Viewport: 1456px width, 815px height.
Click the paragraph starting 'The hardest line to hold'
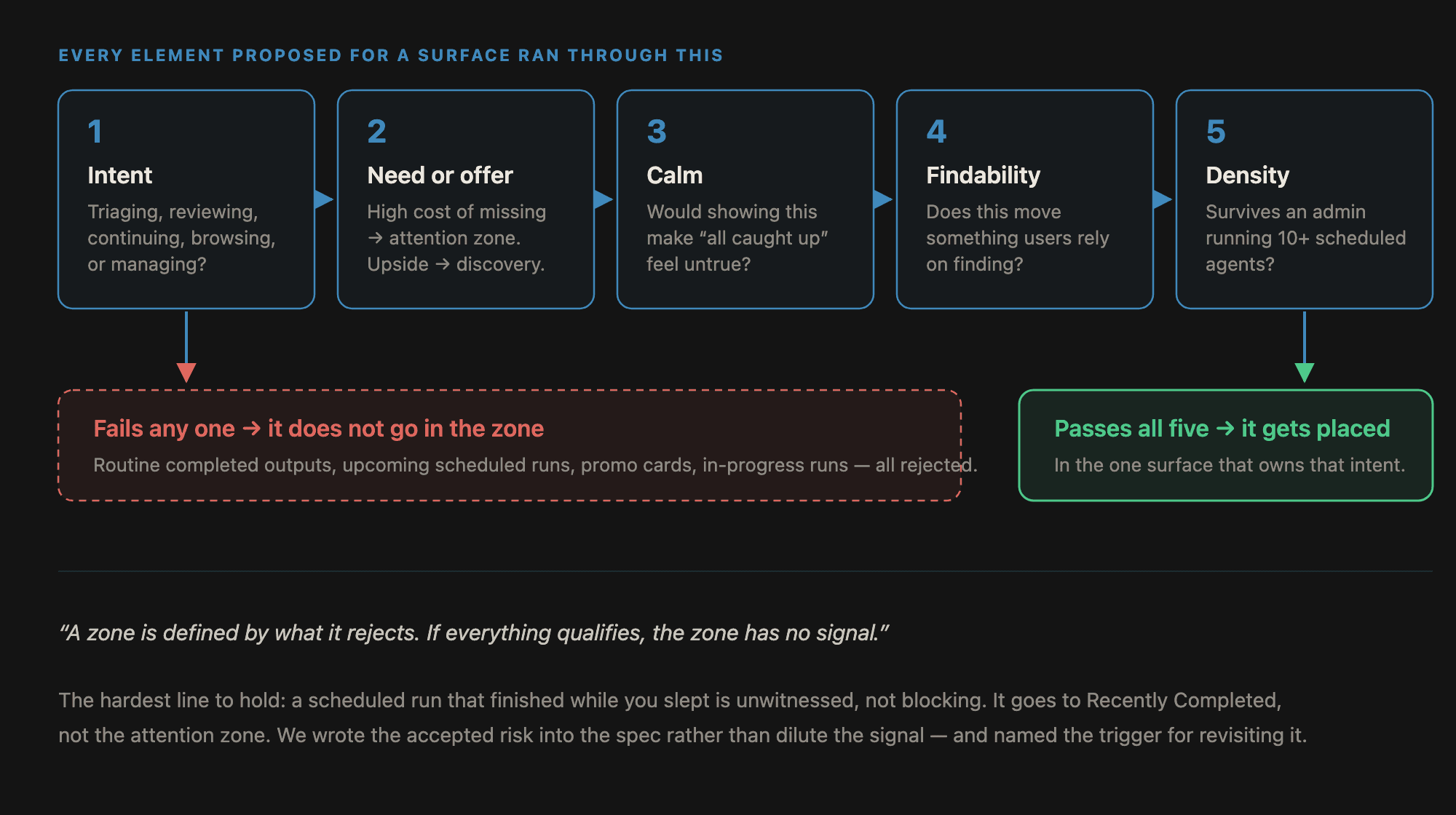683,717
